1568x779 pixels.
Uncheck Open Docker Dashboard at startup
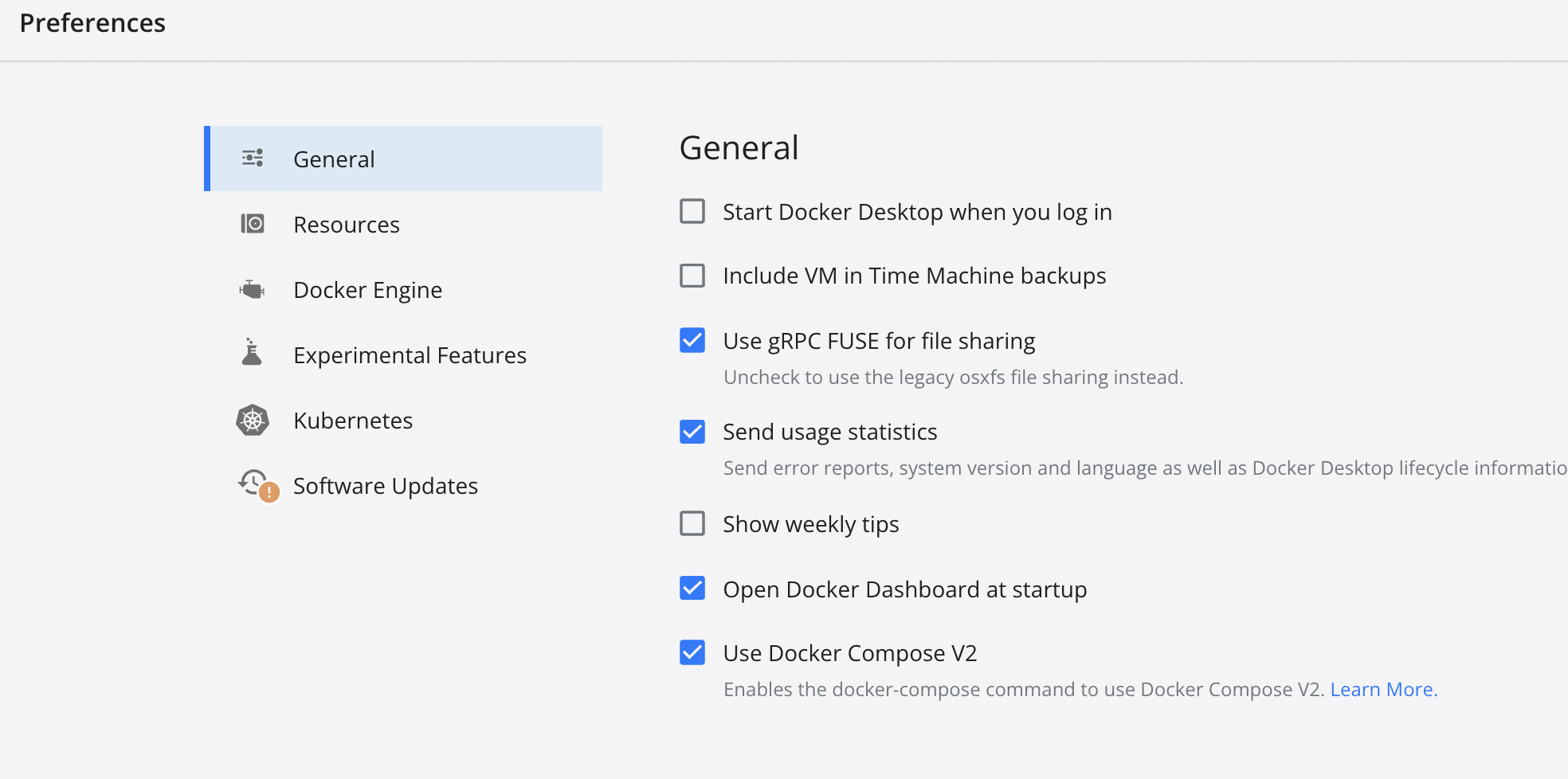692,589
